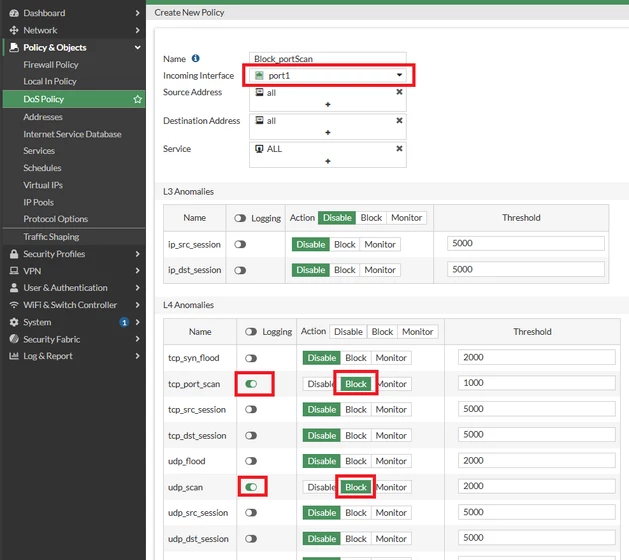
Task: Expand the Dashboard menu chevron
Action: coord(138,13)
